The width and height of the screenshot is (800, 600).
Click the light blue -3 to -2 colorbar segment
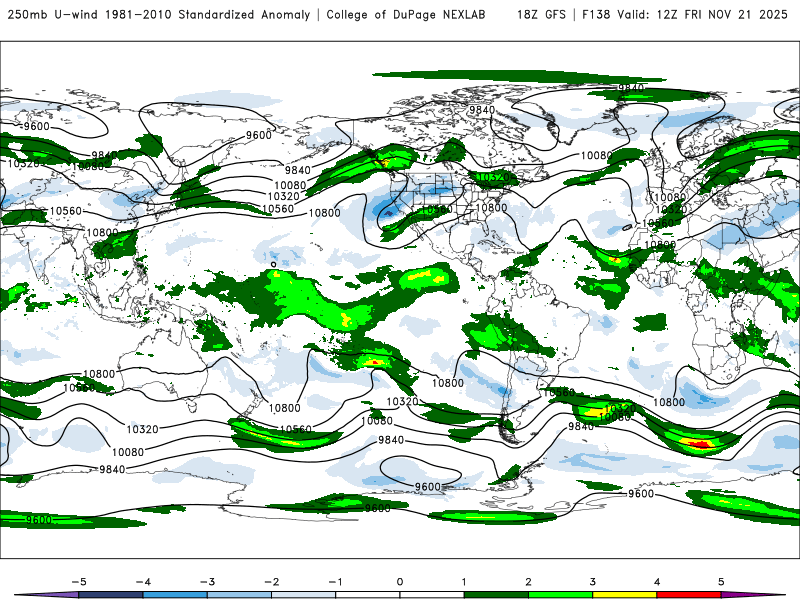[239, 595]
